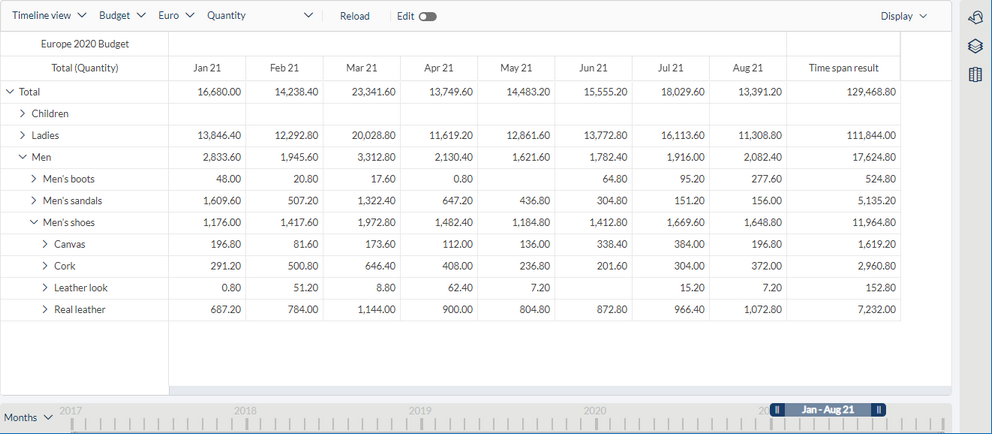
Task: Select Cork result cell 2,960.80
Action: (843, 266)
